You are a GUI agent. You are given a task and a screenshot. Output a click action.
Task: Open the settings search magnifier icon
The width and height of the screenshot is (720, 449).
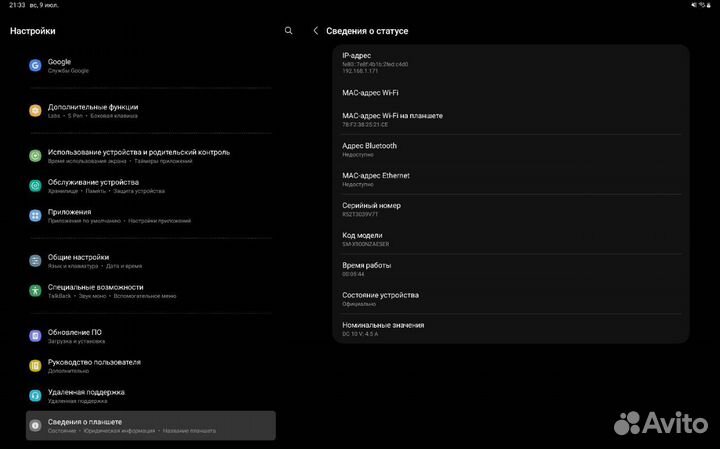(x=288, y=31)
